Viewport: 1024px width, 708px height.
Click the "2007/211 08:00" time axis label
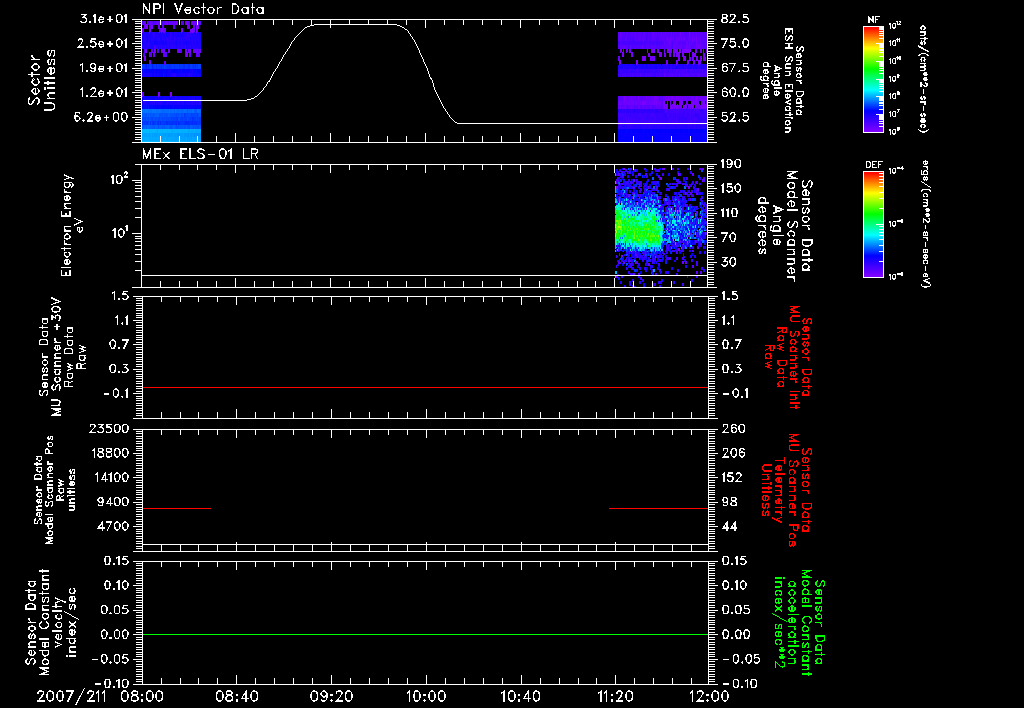(100, 696)
